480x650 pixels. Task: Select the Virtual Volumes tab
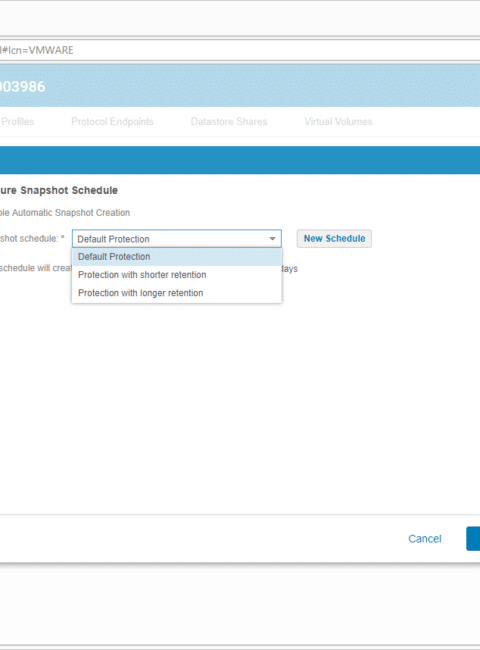tap(338, 121)
